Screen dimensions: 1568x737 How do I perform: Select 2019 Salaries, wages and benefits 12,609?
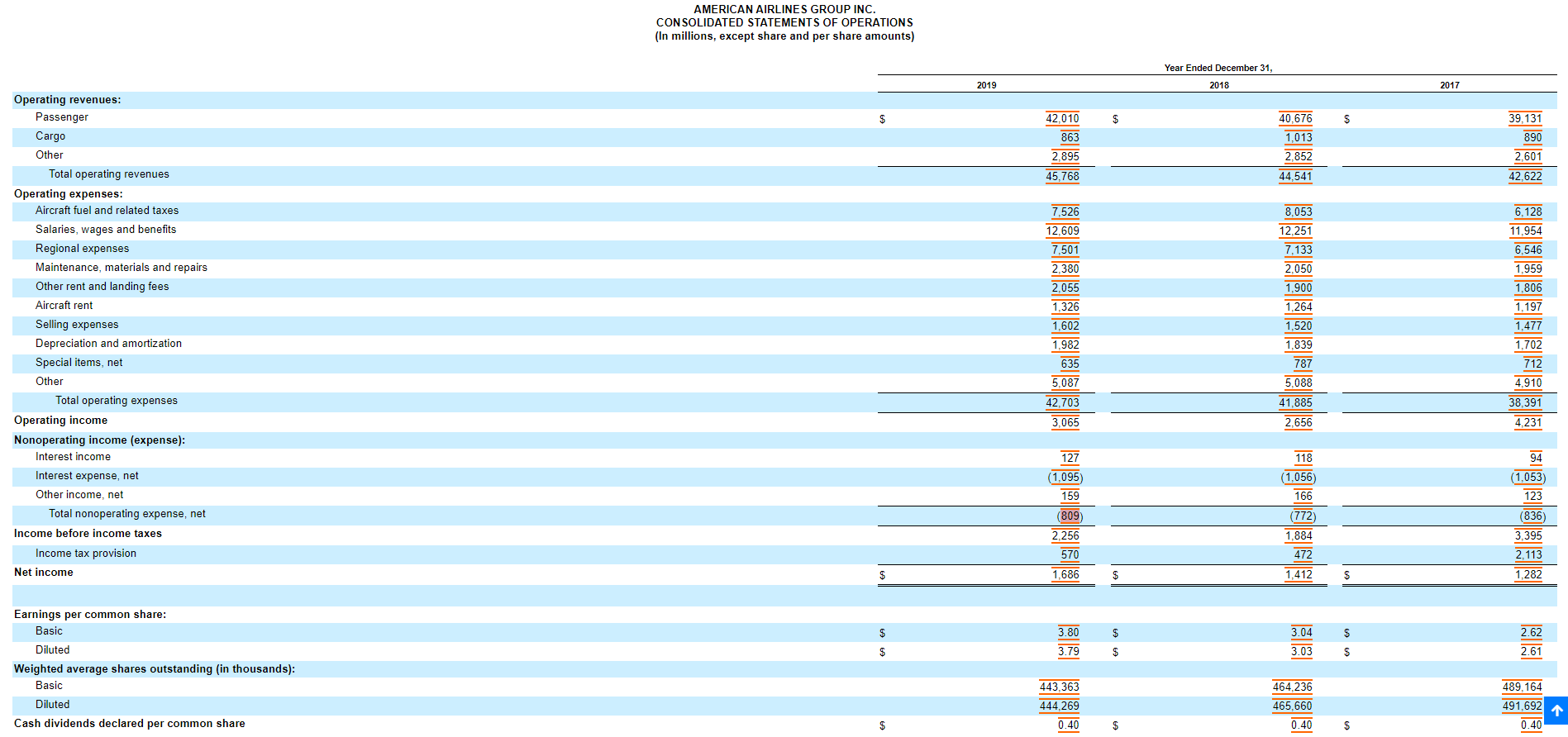pyautogui.click(x=1062, y=231)
